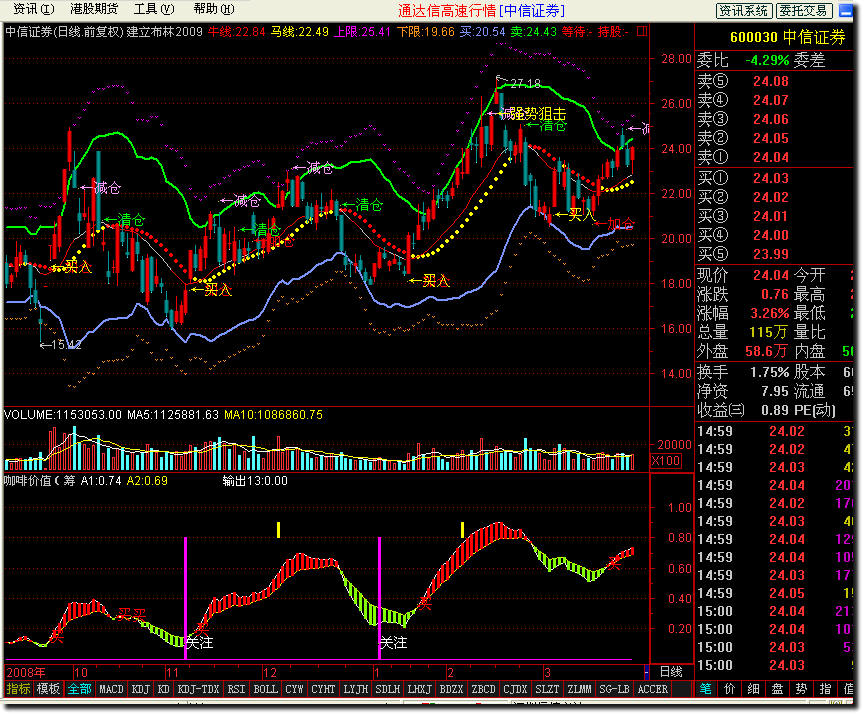
Task: Click the 委托交易 button
Action: click(x=804, y=10)
